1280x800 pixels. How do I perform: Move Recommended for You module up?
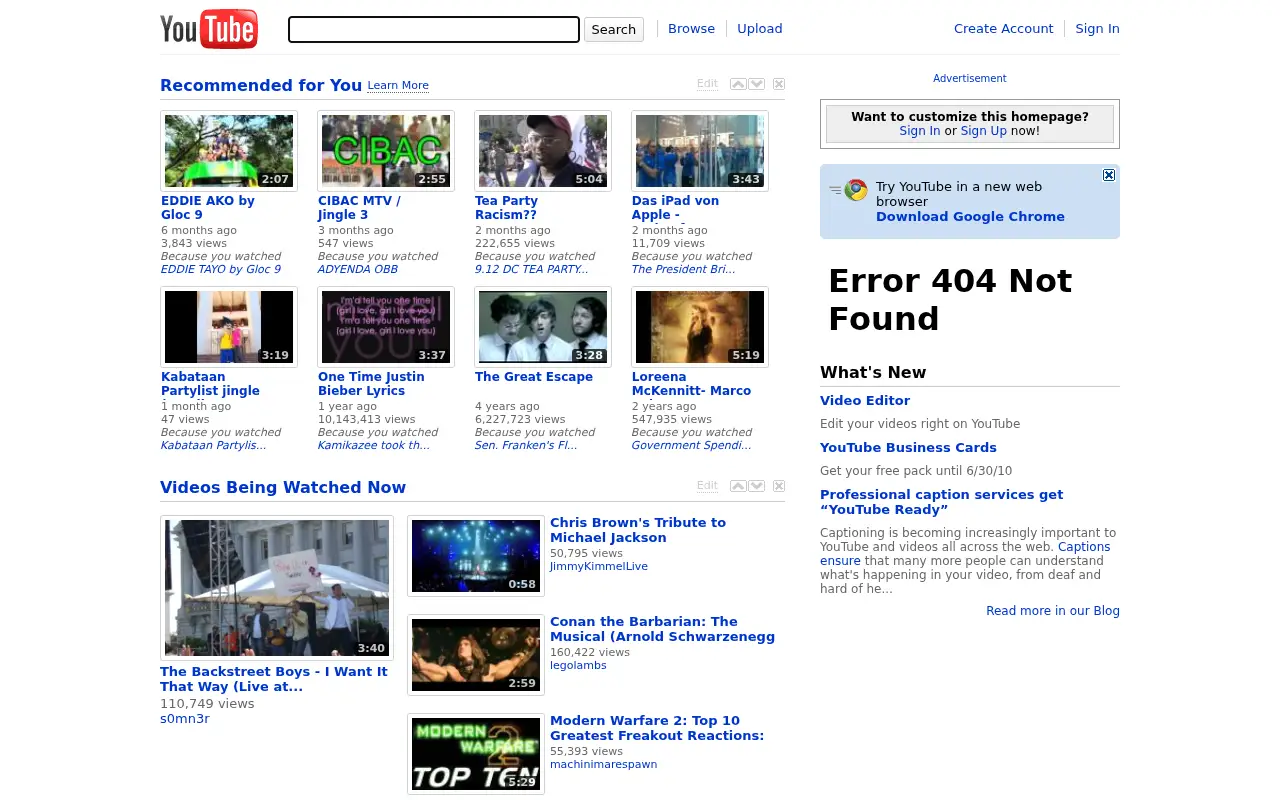(x=738, y=84)
